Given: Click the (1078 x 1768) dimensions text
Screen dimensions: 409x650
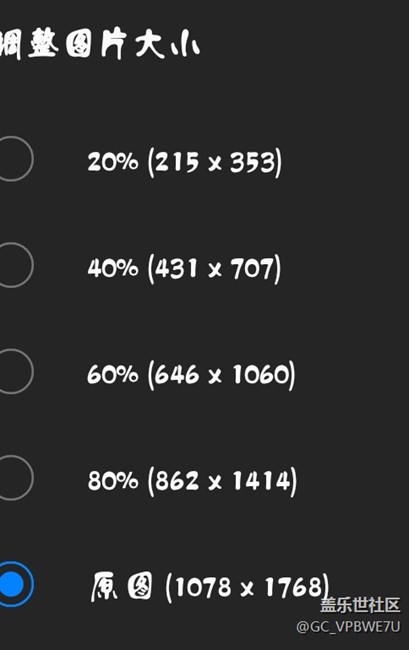Looking at the screenshot, I should pyautogui.click(x=247, y=587).
